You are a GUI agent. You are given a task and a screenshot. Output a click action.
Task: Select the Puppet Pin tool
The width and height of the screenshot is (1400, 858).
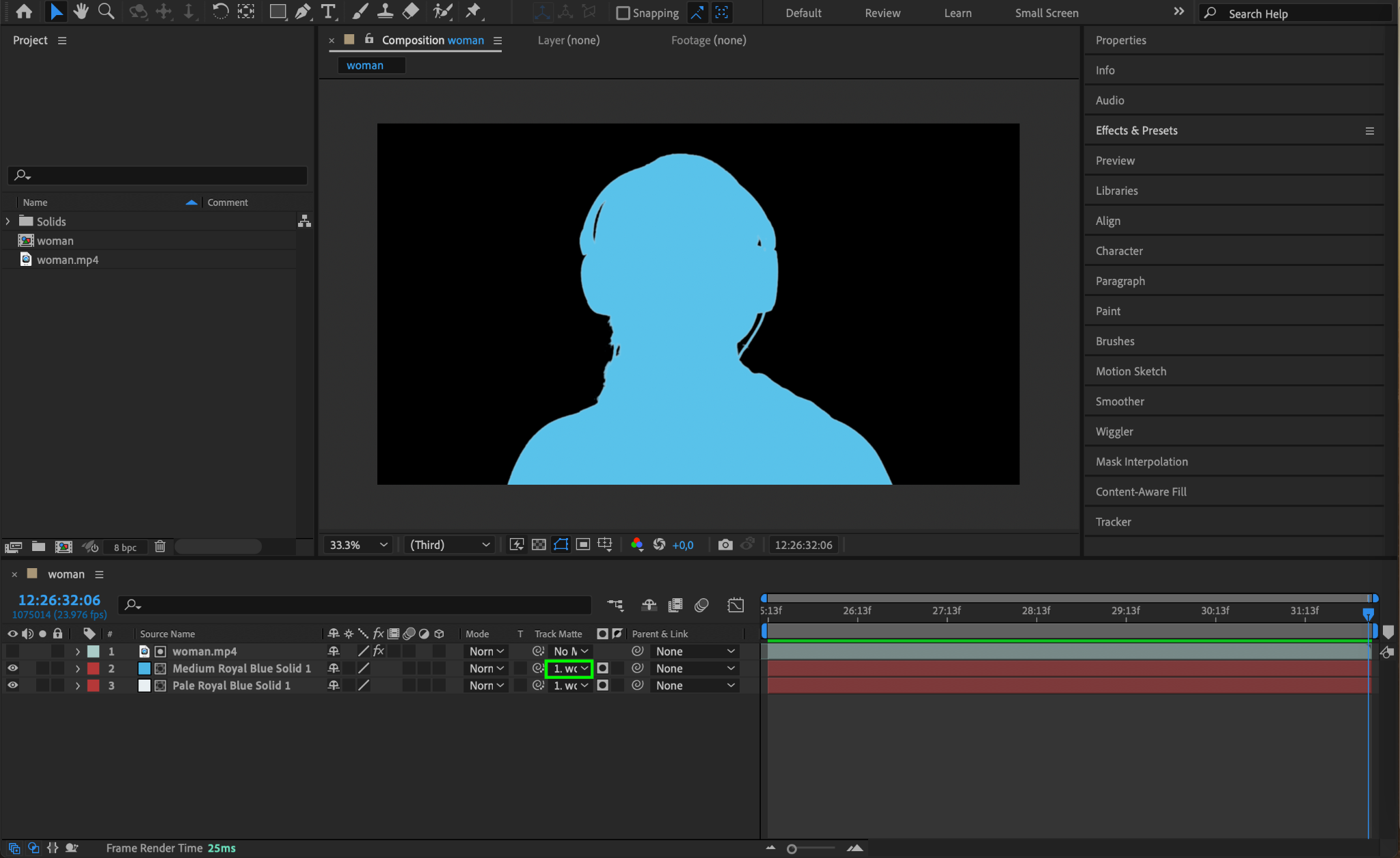coord(472,12)
